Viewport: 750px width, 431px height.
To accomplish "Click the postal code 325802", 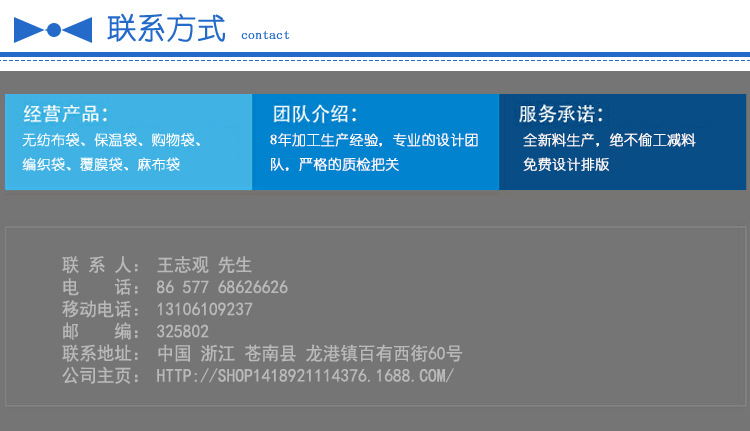I will (x=182, y=332).
